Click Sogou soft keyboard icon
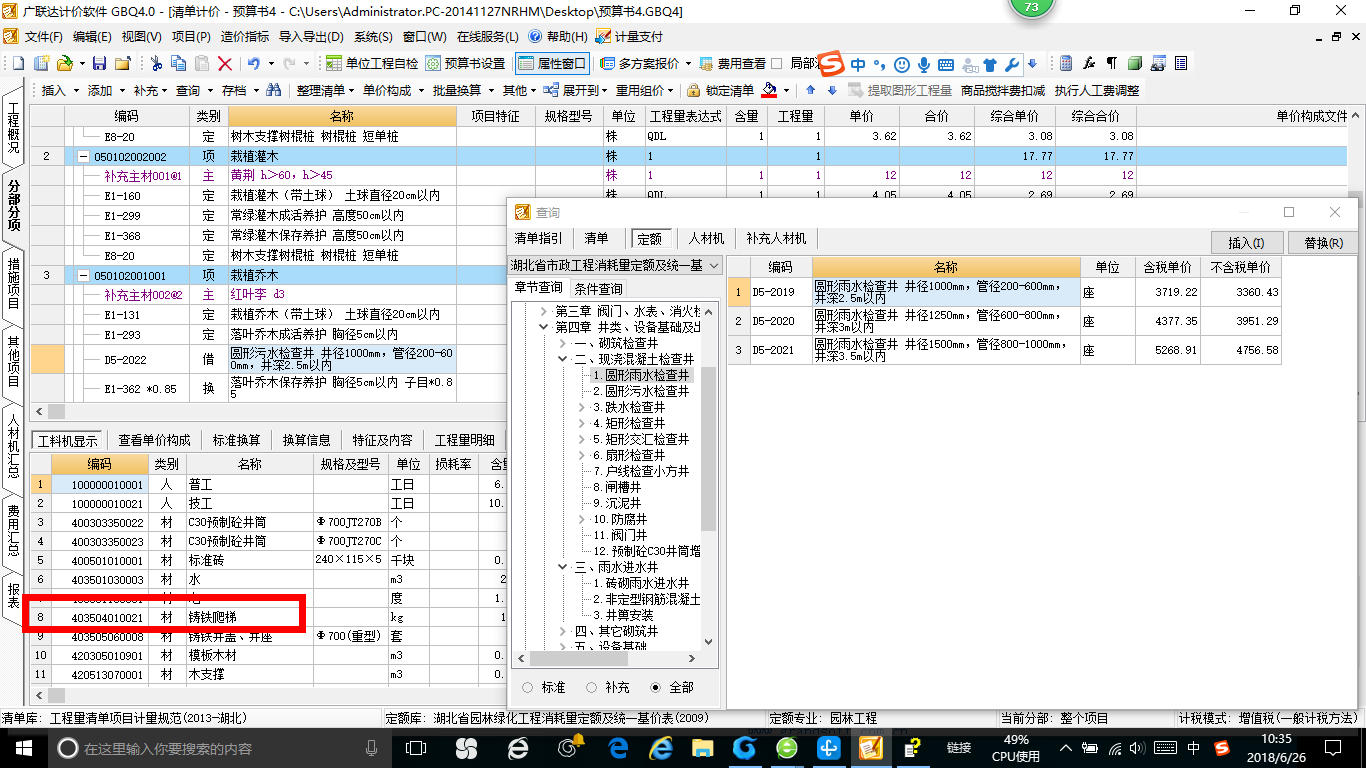This screenshot has width=1366, height=768. (x=946, y=64)
